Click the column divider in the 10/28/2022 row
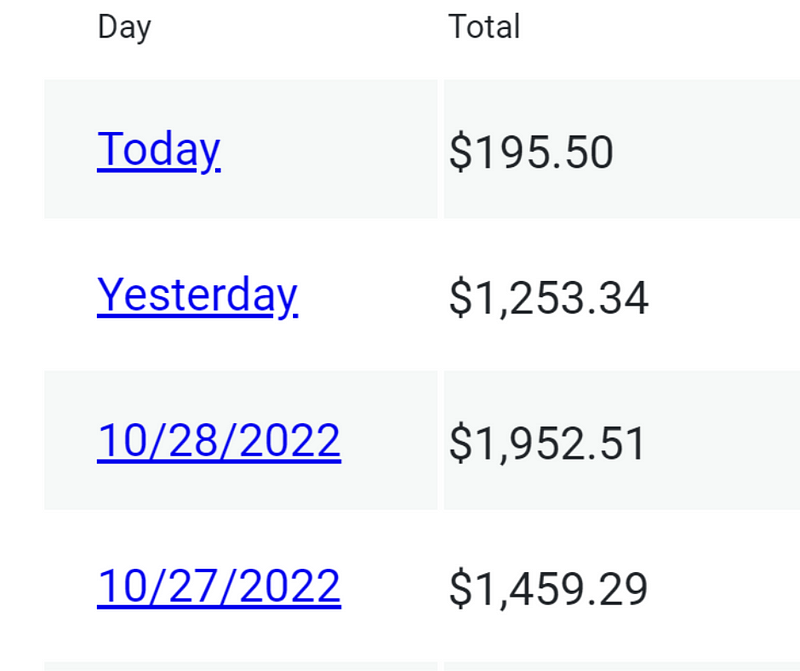800x671 pixels. click(x=441, y=440)
